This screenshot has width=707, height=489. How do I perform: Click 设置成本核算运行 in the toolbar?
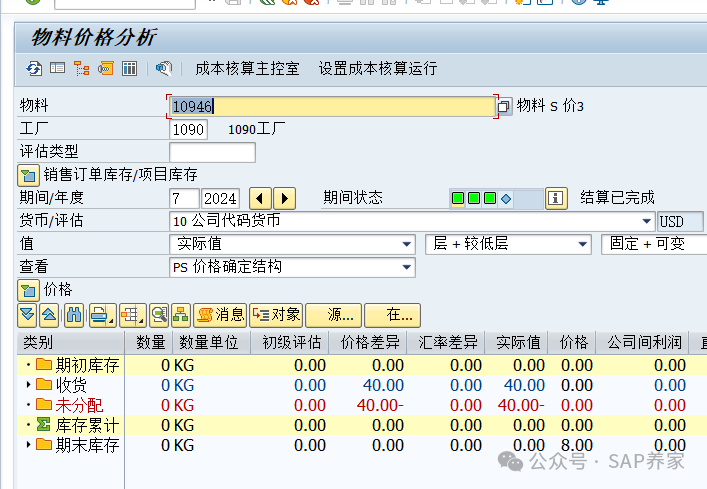point(378,69)
